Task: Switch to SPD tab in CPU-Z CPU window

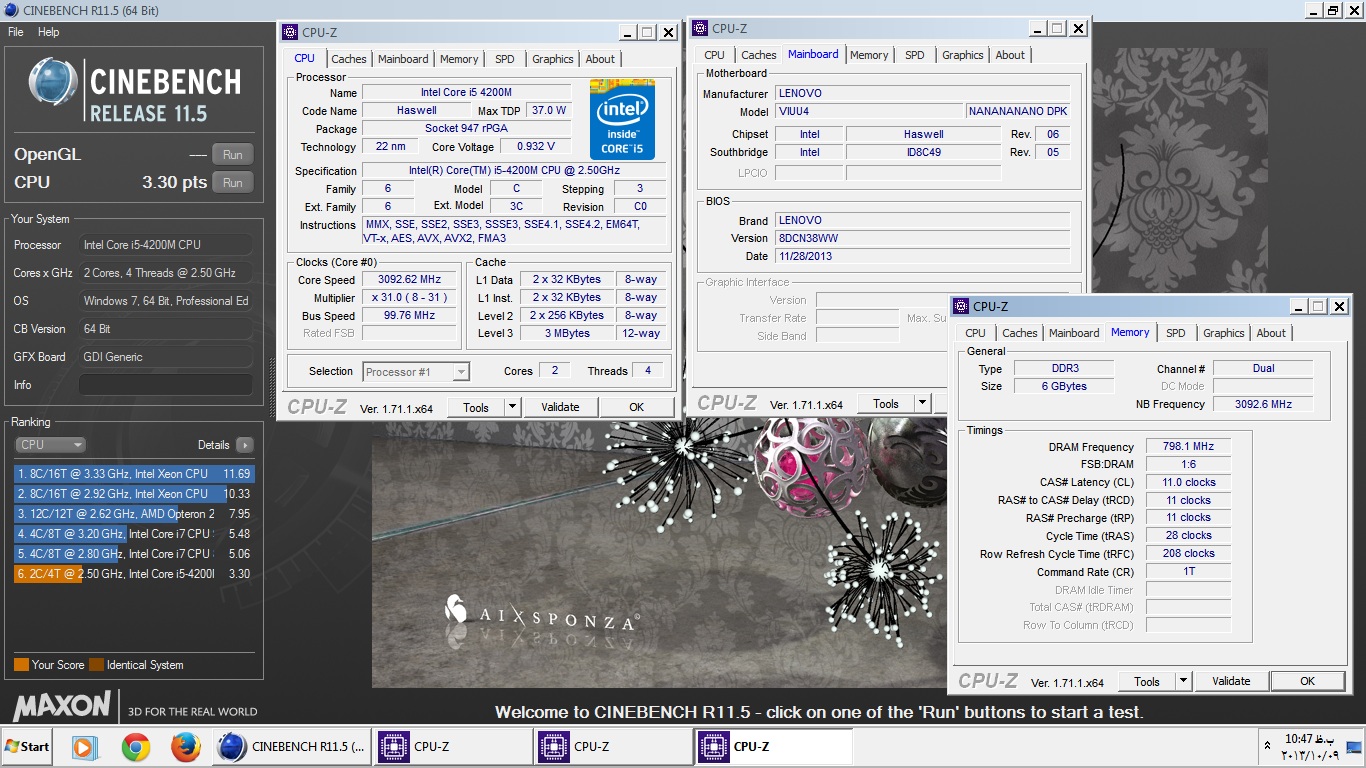Action: click(505, 59)
